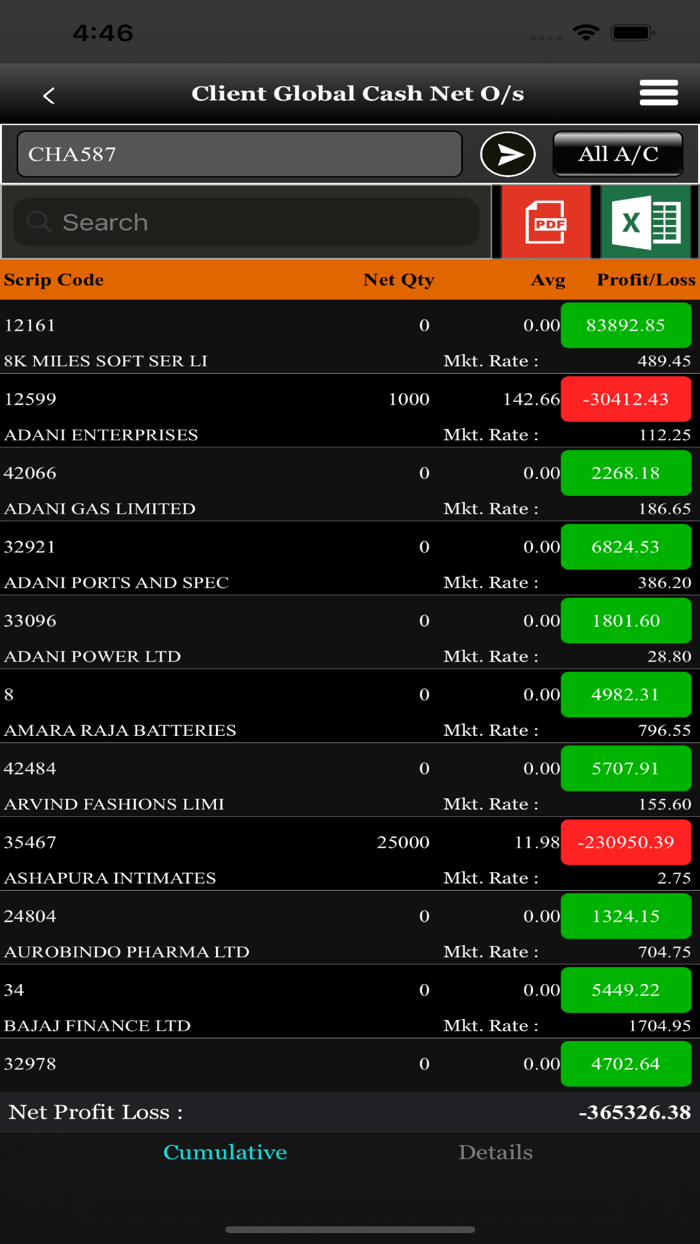The height and width of the screenshot is (1244, 700).
Task: Select 8K MILES SOFT SER LI row
Action: pos(350,337)
